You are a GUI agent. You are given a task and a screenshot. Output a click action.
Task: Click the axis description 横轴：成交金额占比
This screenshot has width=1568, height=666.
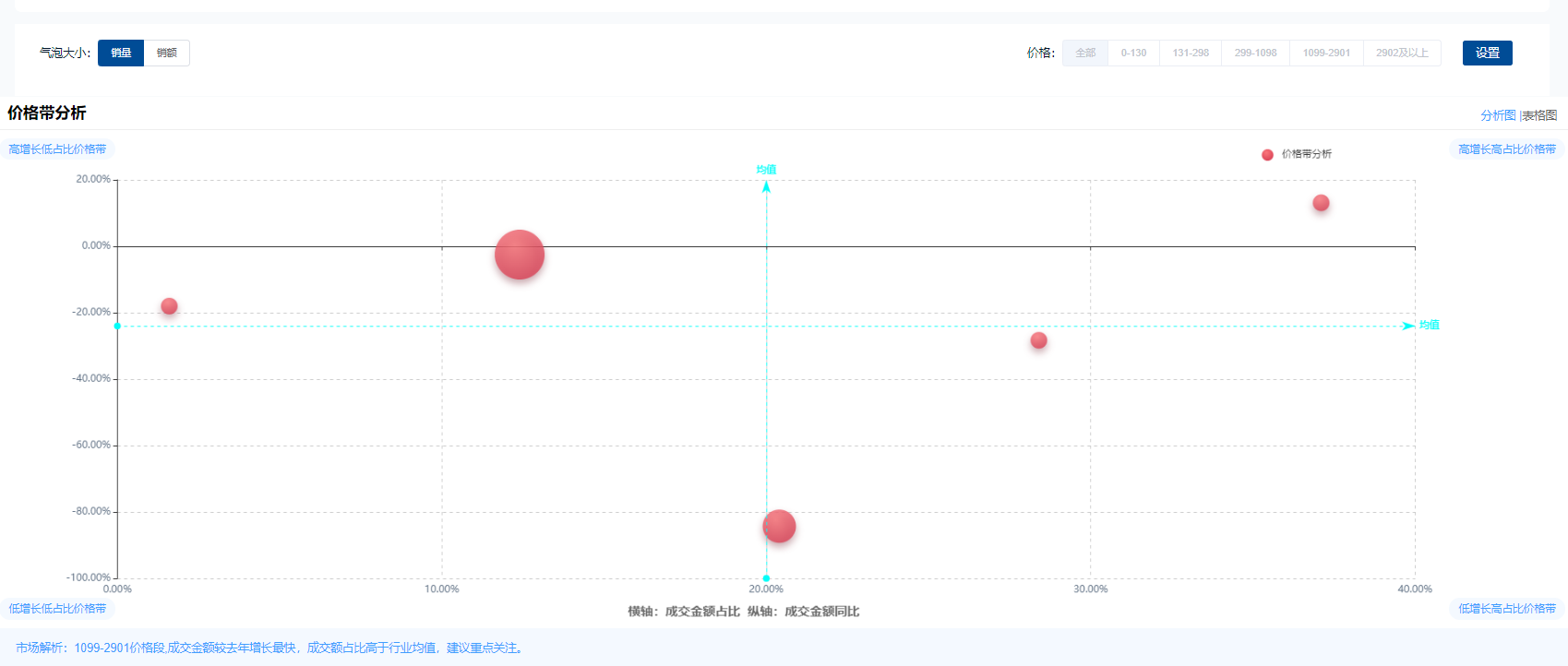click(x=684, y=612)
